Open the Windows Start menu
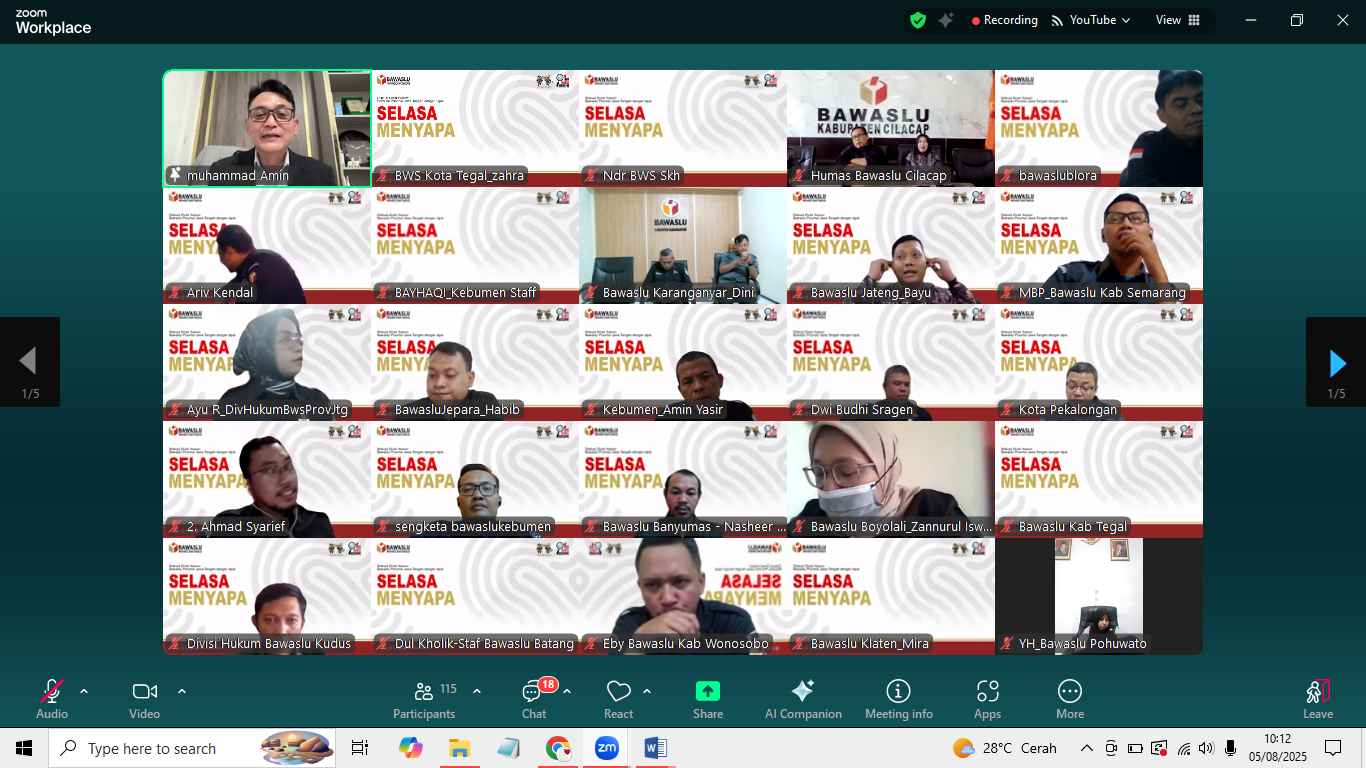Screen dimensions: 1366x768 [22, 747]
